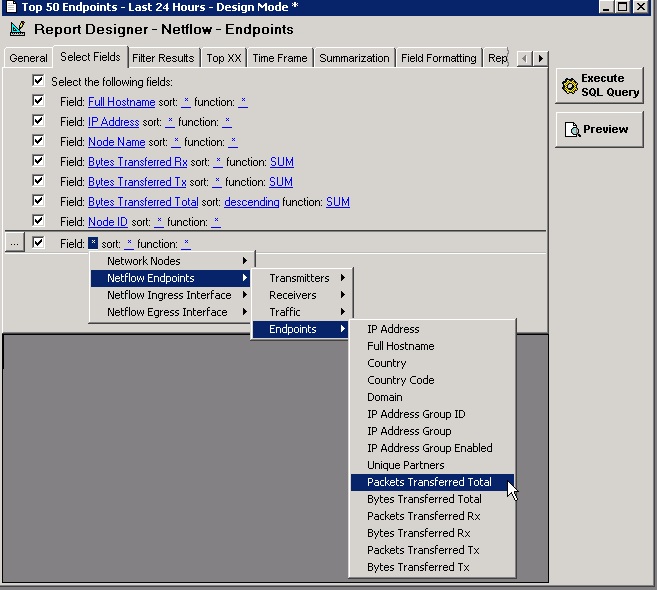The image size is (657, 590).
Task: Switch to the Time Frame tab
Action: tap(279, 58)
